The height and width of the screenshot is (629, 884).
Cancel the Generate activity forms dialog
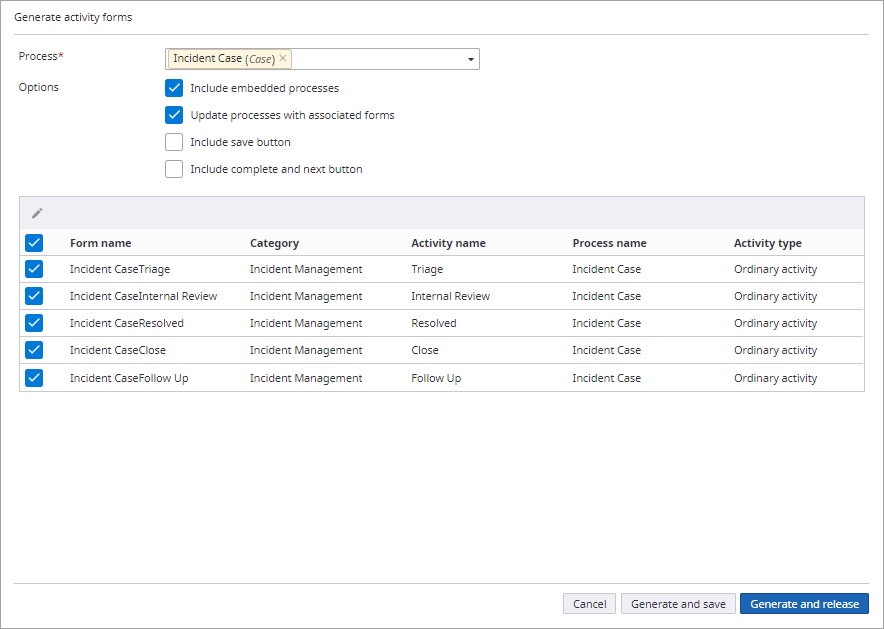tap(589, 603)
